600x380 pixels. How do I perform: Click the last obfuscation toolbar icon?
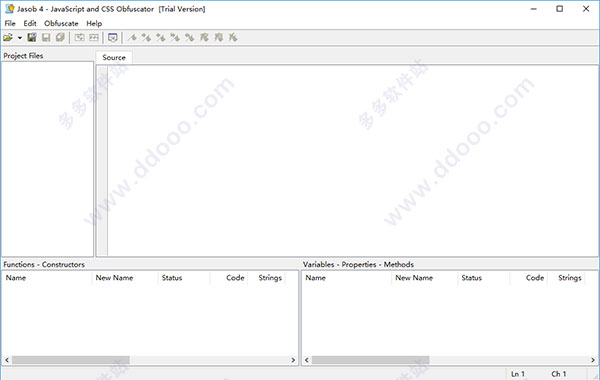point(233,38)
